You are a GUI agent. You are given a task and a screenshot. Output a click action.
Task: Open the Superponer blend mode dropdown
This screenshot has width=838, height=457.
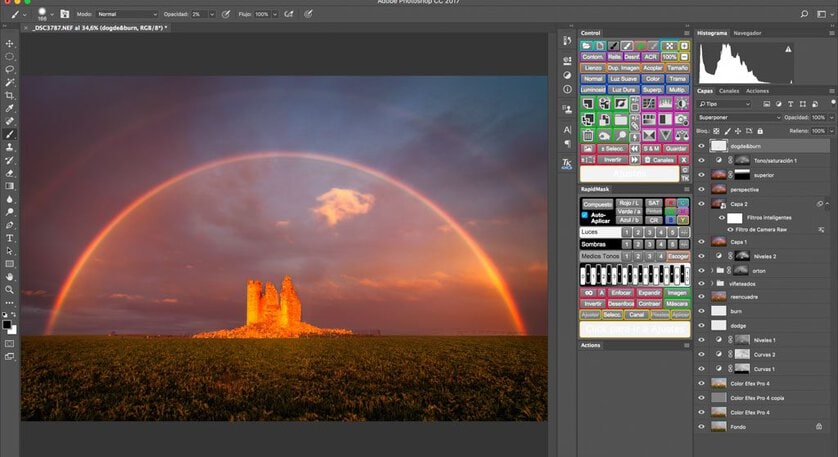coord(739,117)
